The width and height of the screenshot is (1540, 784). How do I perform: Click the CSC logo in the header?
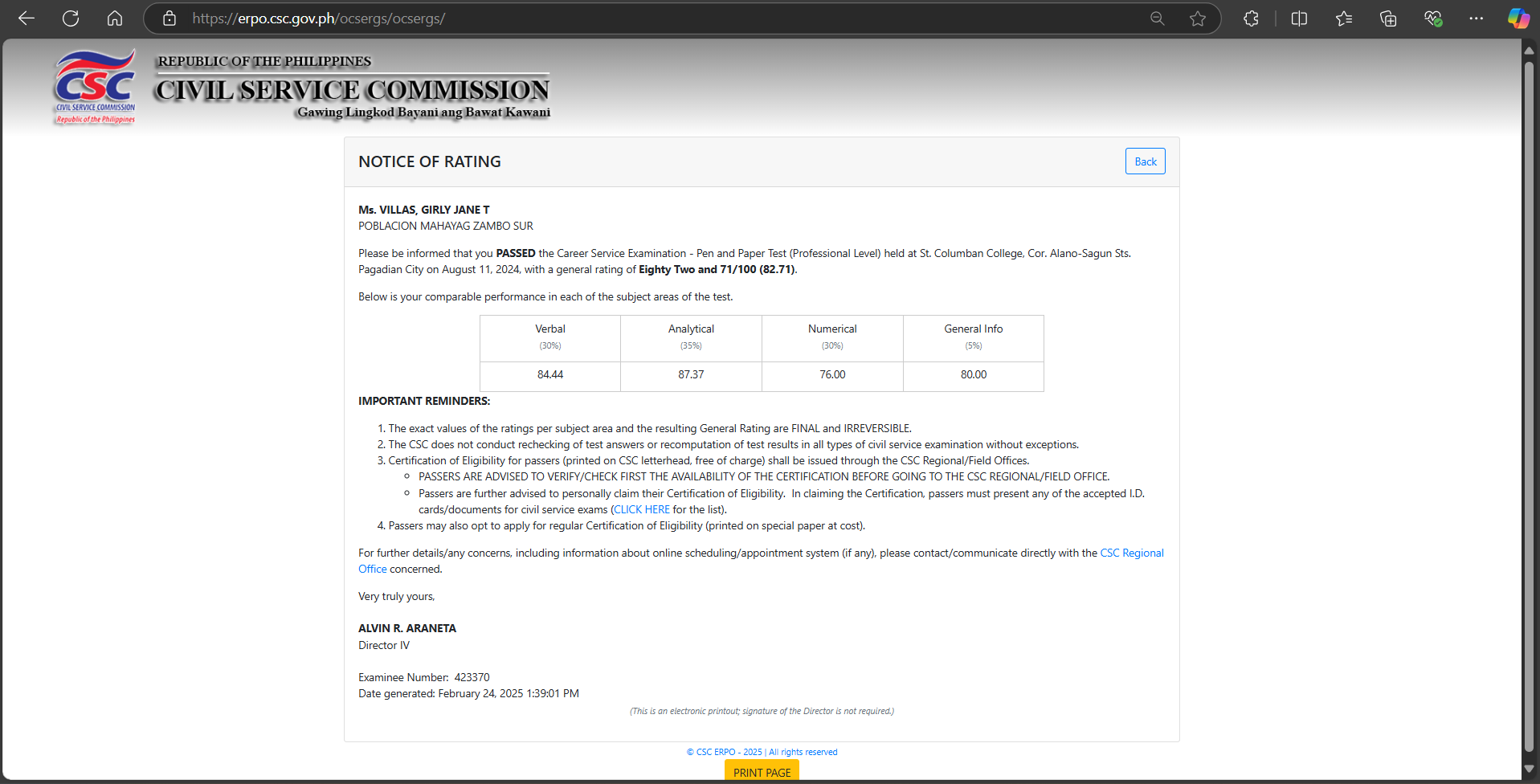point(95,87)
